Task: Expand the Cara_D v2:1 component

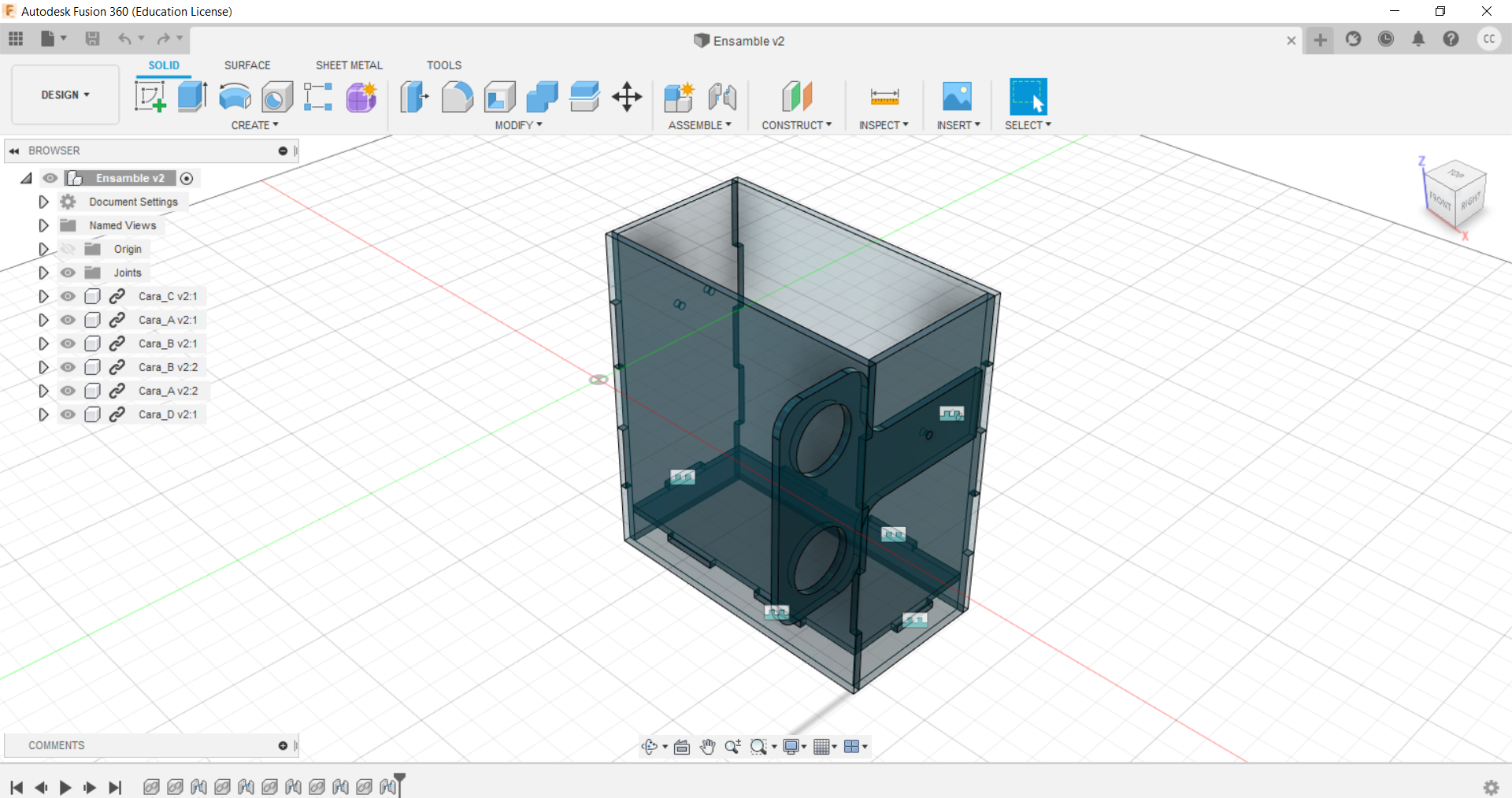Action: click(43, 414)
